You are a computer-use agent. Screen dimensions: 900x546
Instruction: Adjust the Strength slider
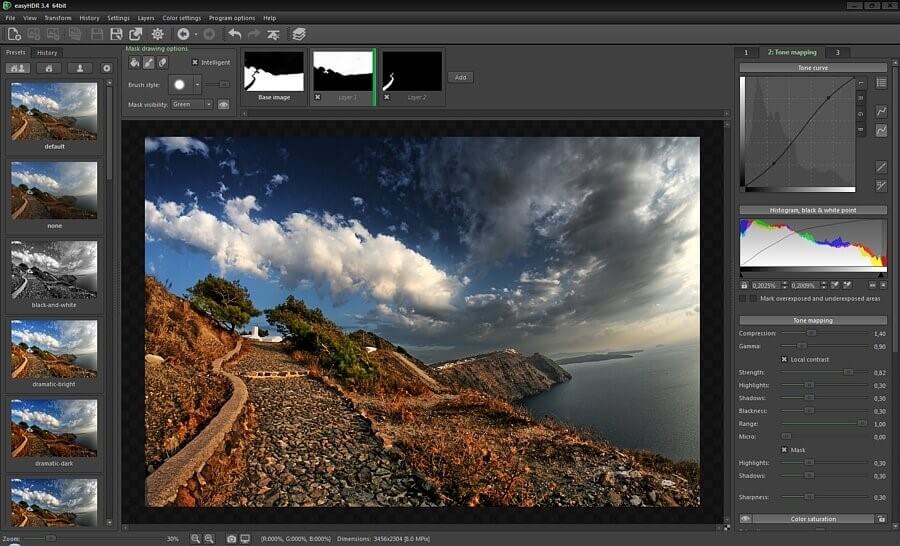[825, 373]
